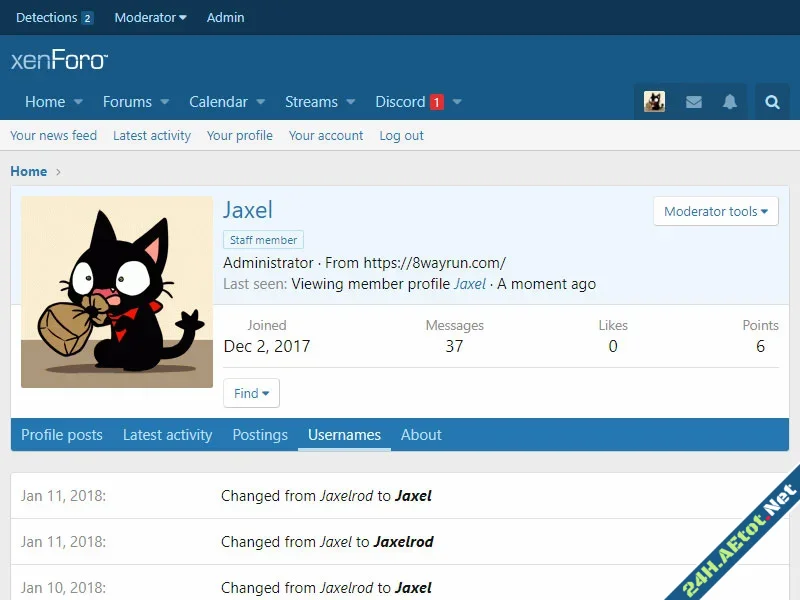
Task: Open the alerts bell icon
Action: [730, 102]
